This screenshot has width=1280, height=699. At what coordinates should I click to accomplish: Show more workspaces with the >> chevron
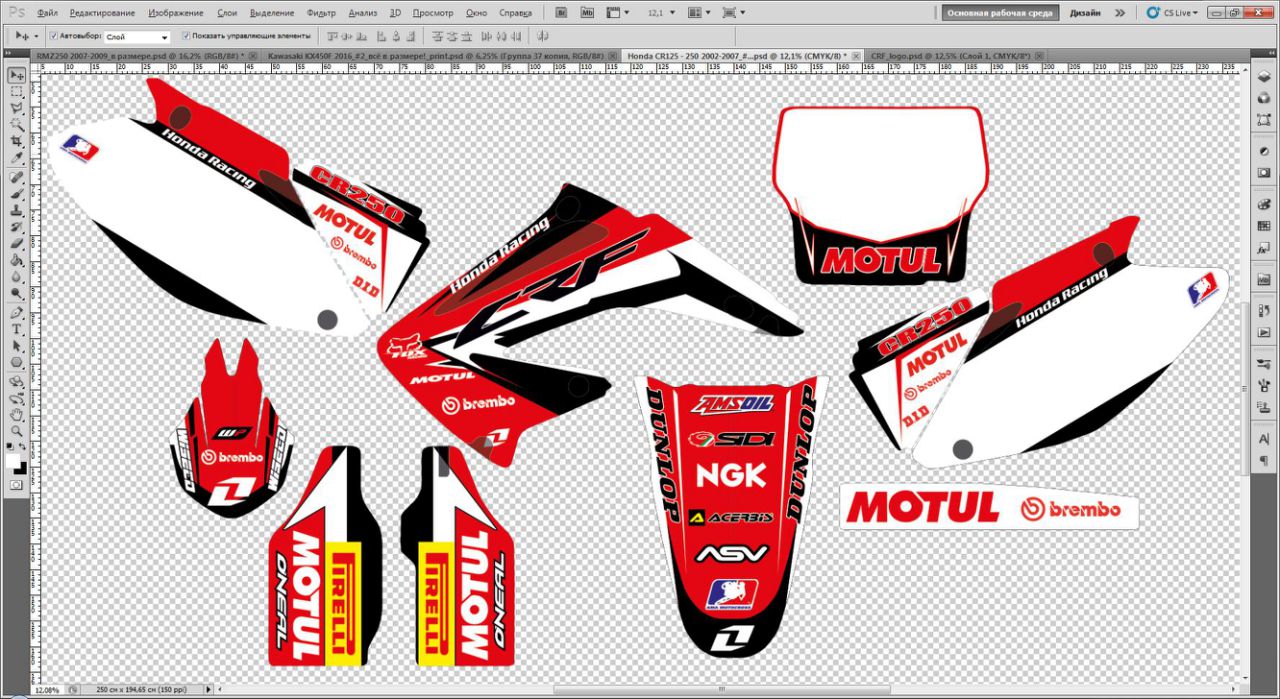[x=1119, y=13]
